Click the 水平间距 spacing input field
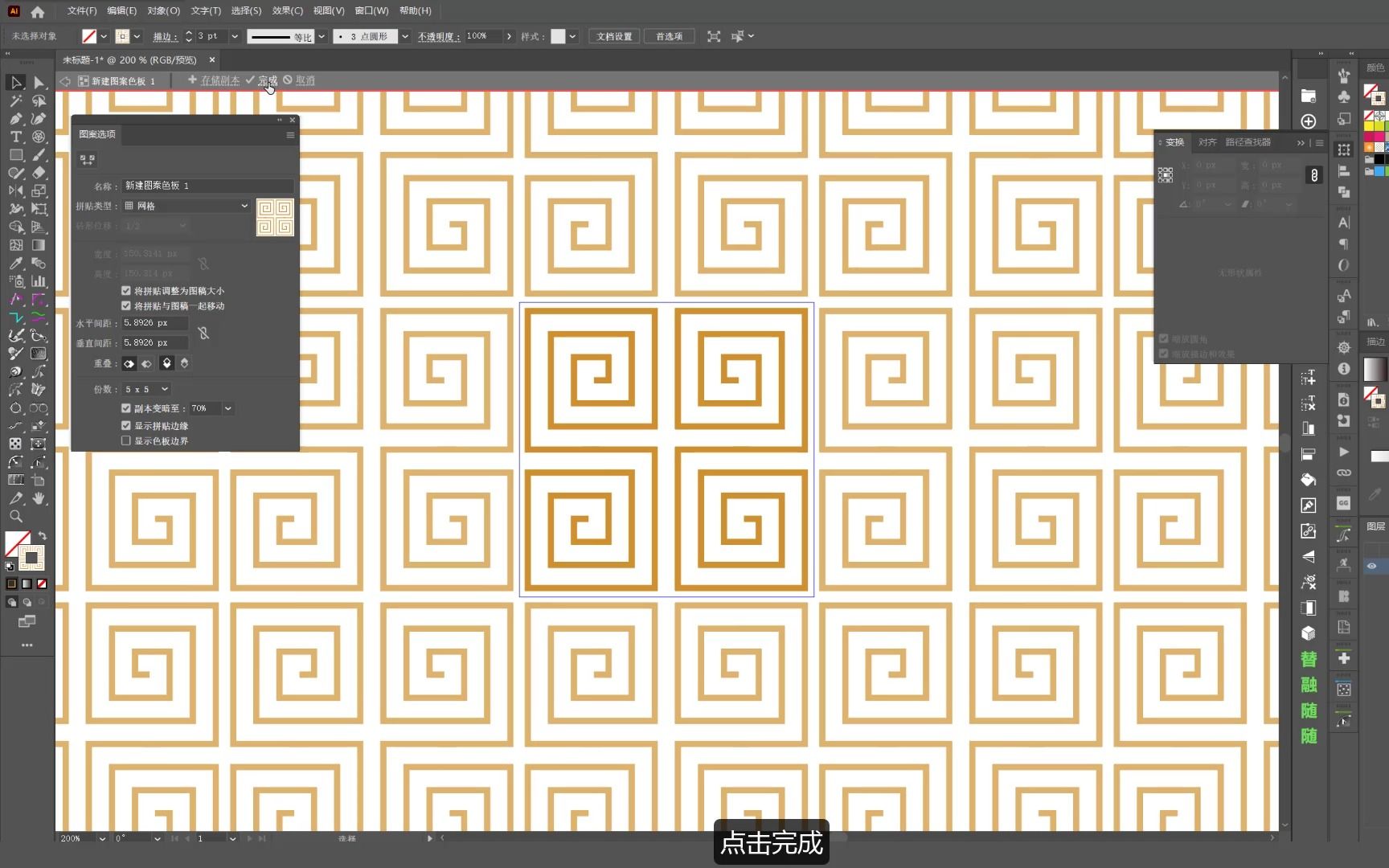Image resolution: width=1389 pixels, height=868 pixels. coord(154,323)
